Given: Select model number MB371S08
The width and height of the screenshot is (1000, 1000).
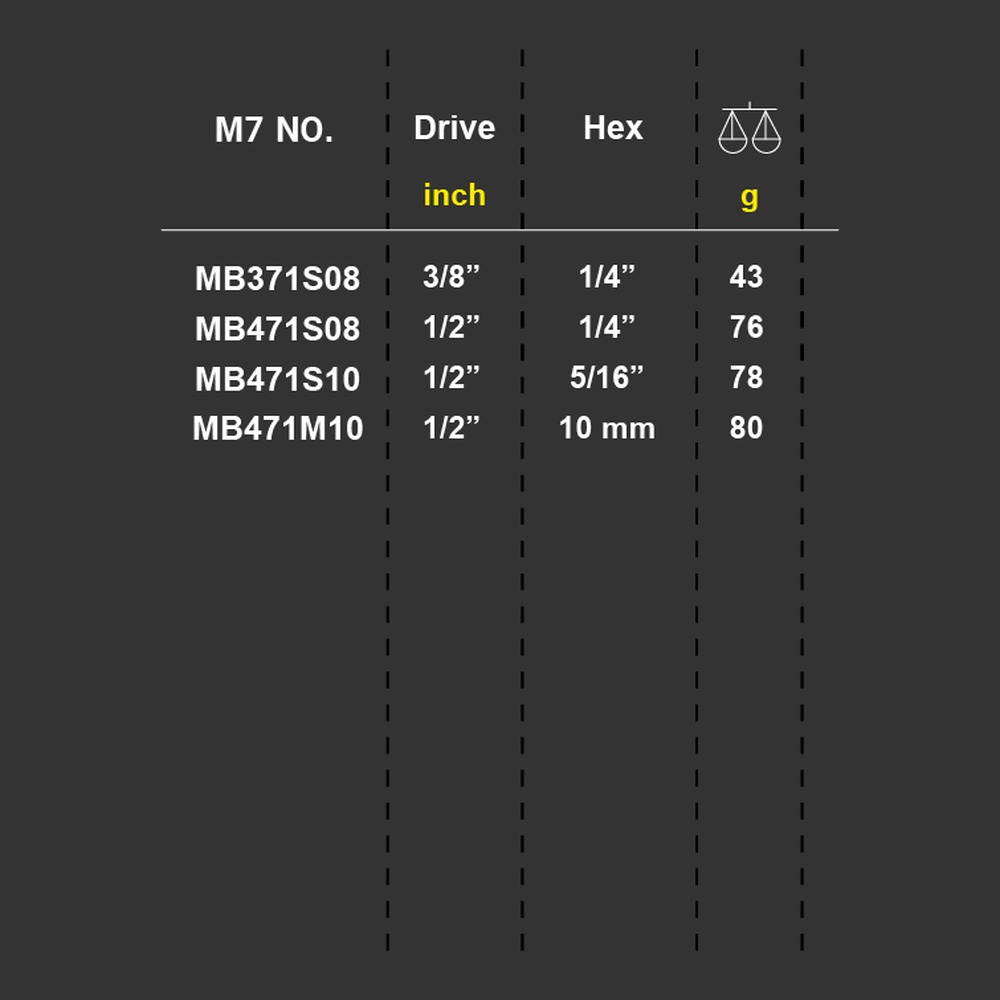Looking at the screenshot, I should [x=277, y=279].
